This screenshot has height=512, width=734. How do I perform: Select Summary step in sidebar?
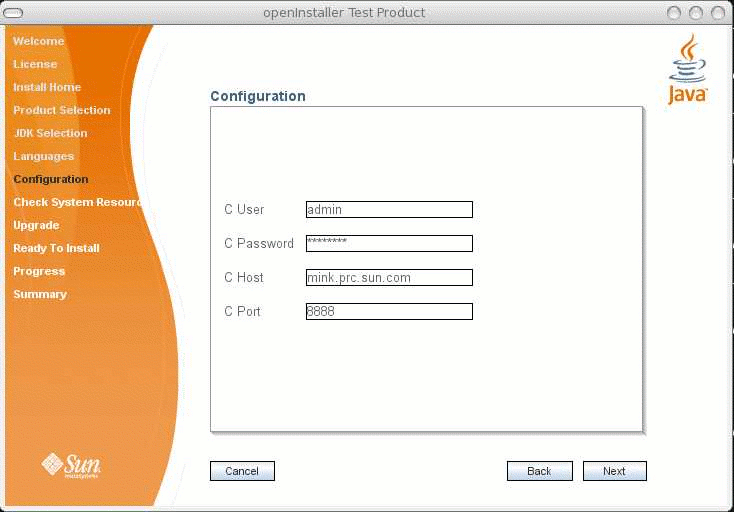pos(40,294)
